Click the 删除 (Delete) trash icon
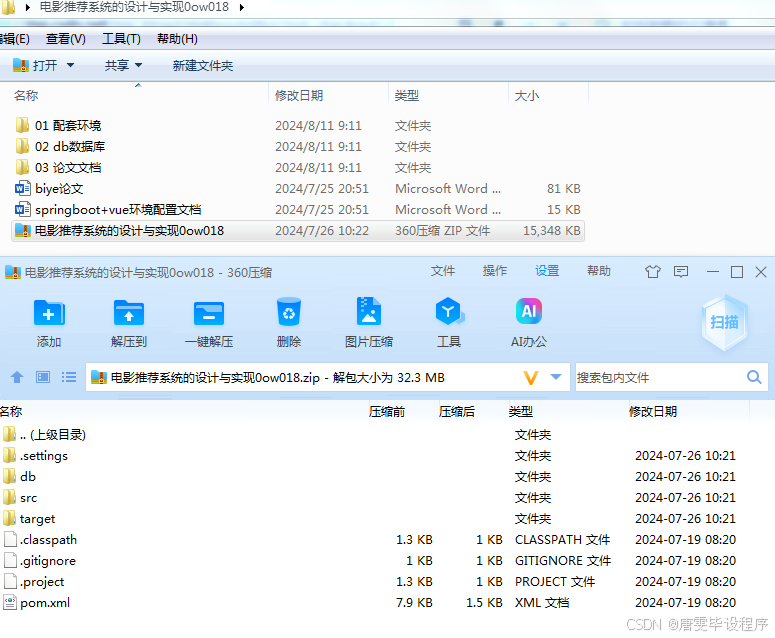This screenshot has height=638, width=775. [x=289, y=312]
